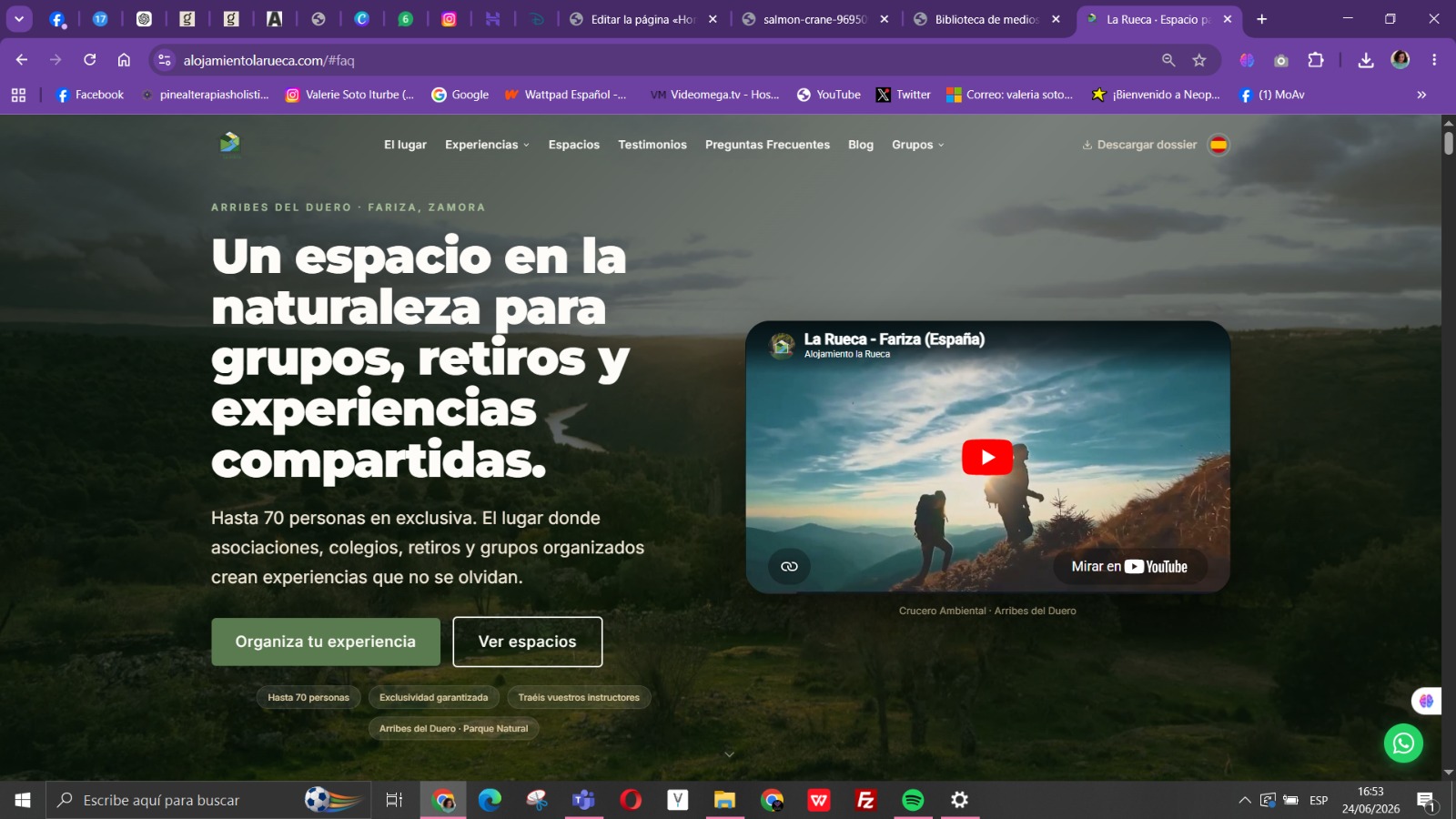Open the Testimonios menu item

tap(652, 145)
